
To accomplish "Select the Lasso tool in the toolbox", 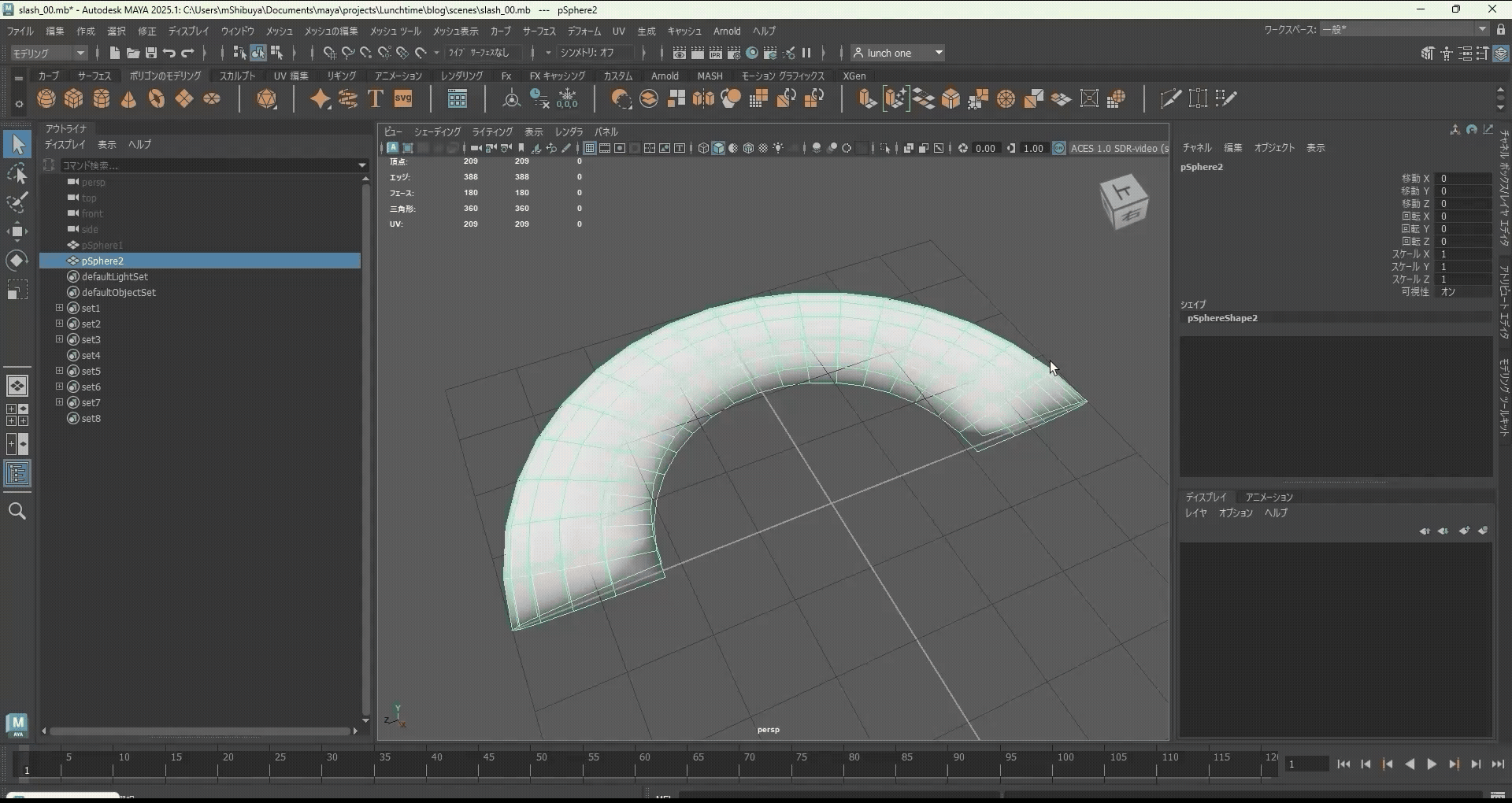I will pyautogui.click(x=17, y=173).
